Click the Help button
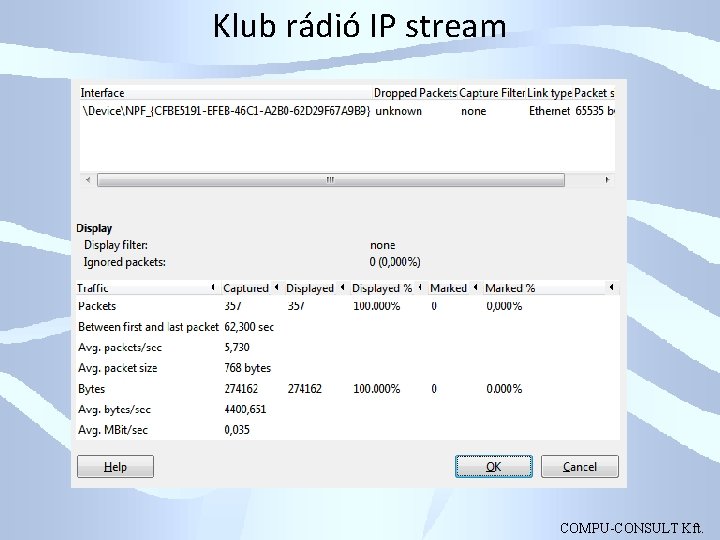720x540 pixels. 115,467
